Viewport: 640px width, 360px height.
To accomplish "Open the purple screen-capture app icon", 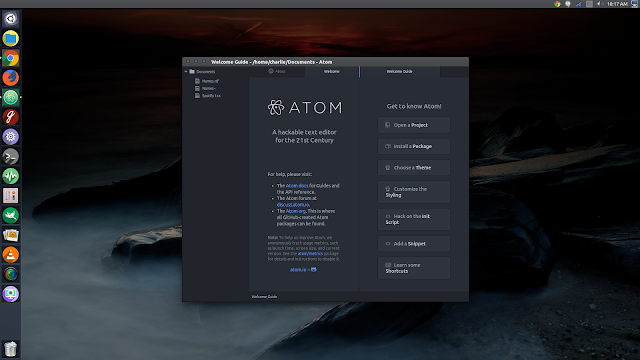I will point(11,294).
